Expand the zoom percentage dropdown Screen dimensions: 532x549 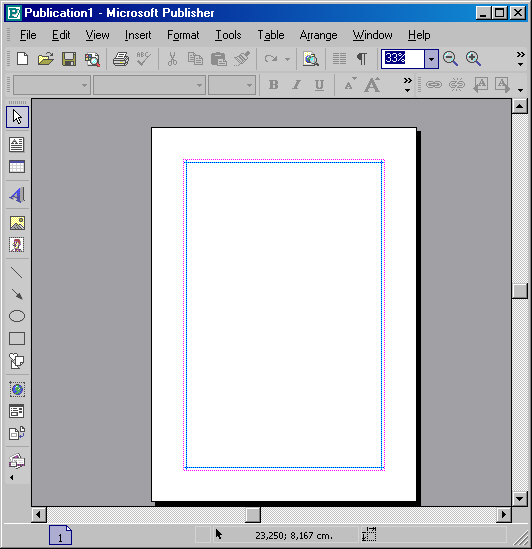431,59
